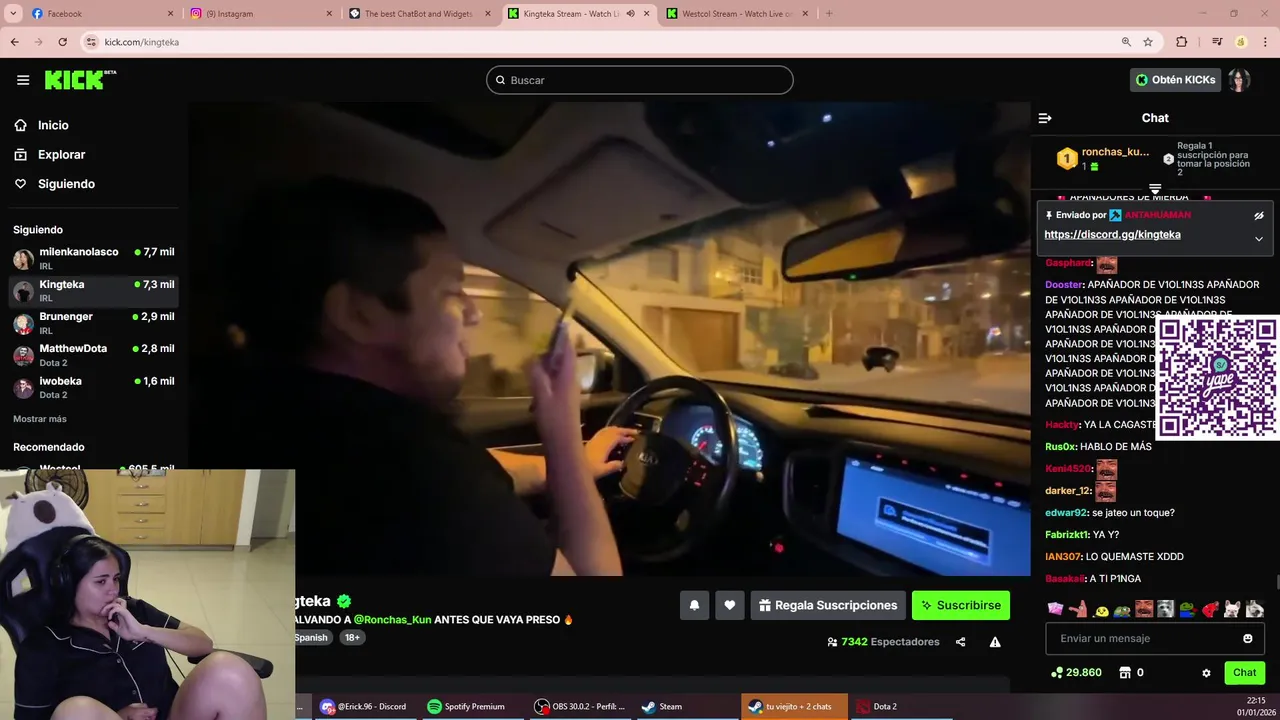The width and height of the screenshot is (1280, 720).
Task: Focus the Buscar search field
Action: [640, 80]
